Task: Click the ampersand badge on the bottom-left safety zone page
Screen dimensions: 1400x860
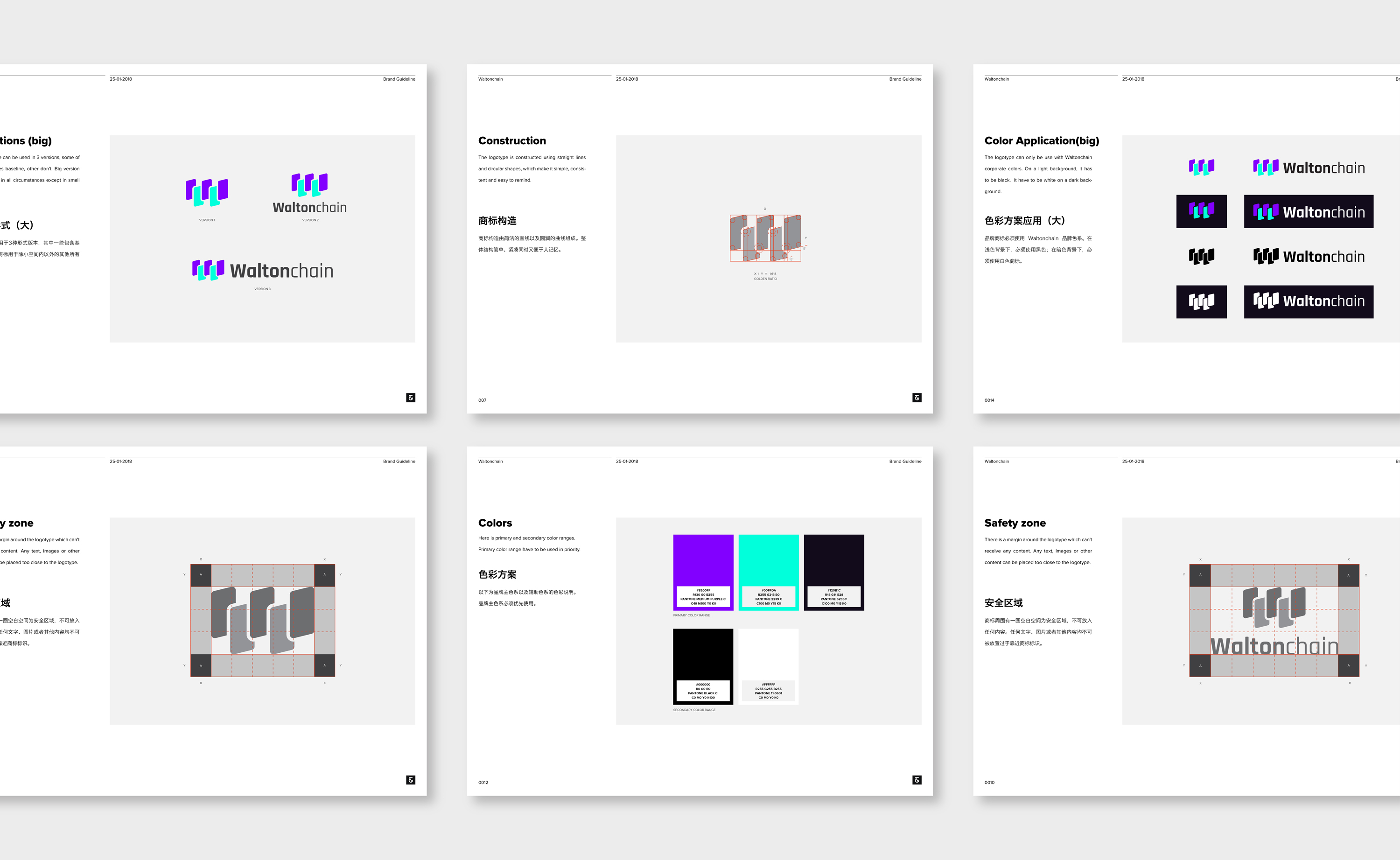Action: (x=411, y=780)
